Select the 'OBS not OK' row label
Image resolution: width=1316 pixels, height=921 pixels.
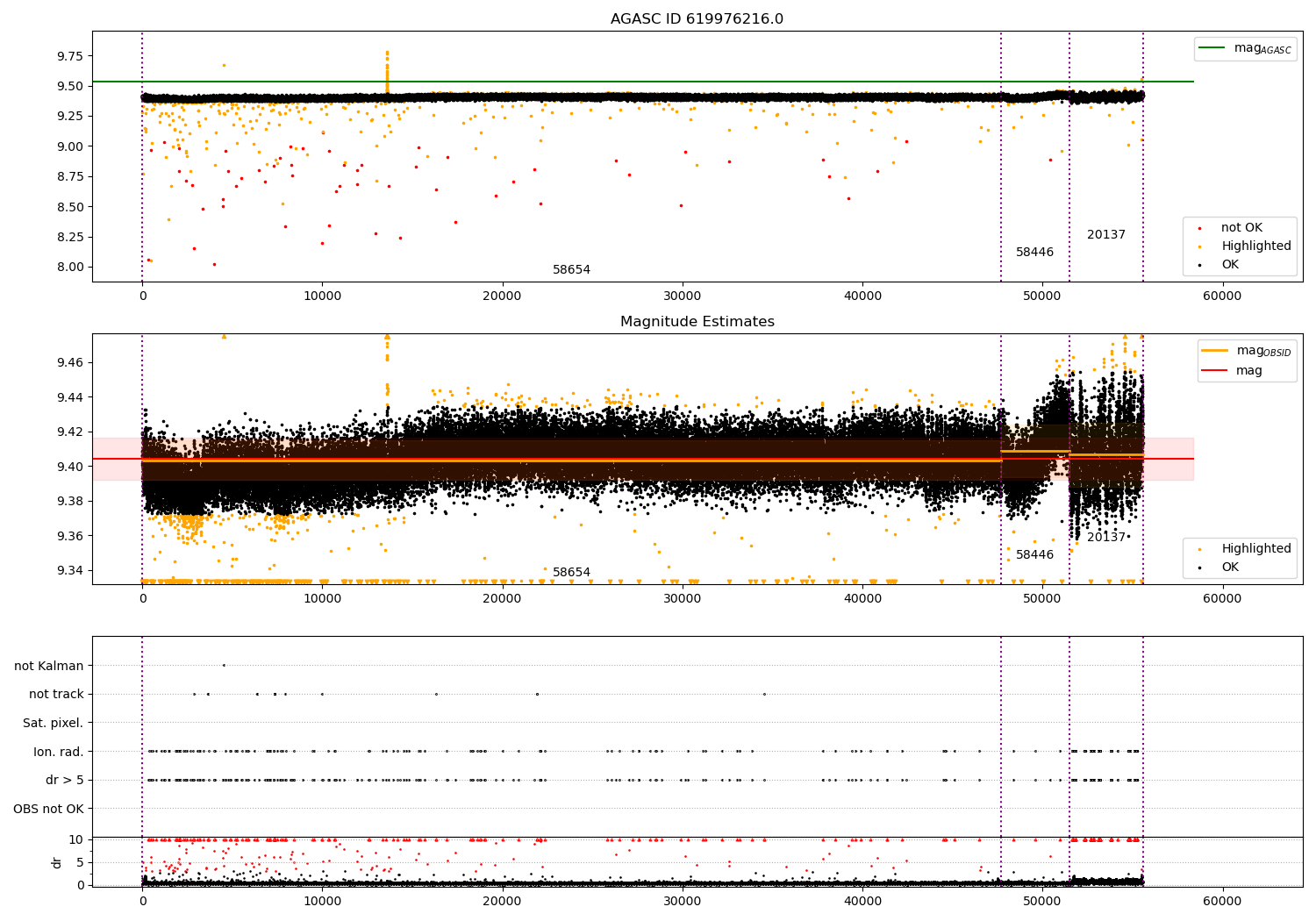click(x=49, y=809)
